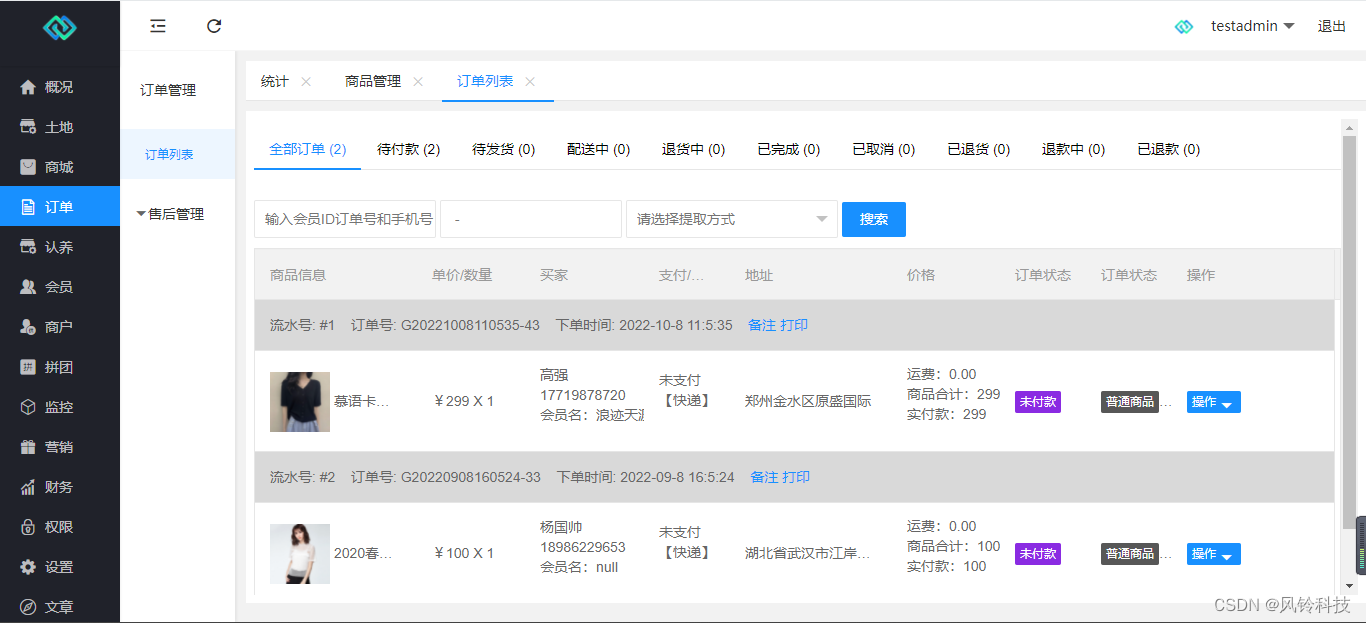The image size is (1366, 623).
Task: Select 订单列表 in the submenu
Action: click(x=169, y=154)
